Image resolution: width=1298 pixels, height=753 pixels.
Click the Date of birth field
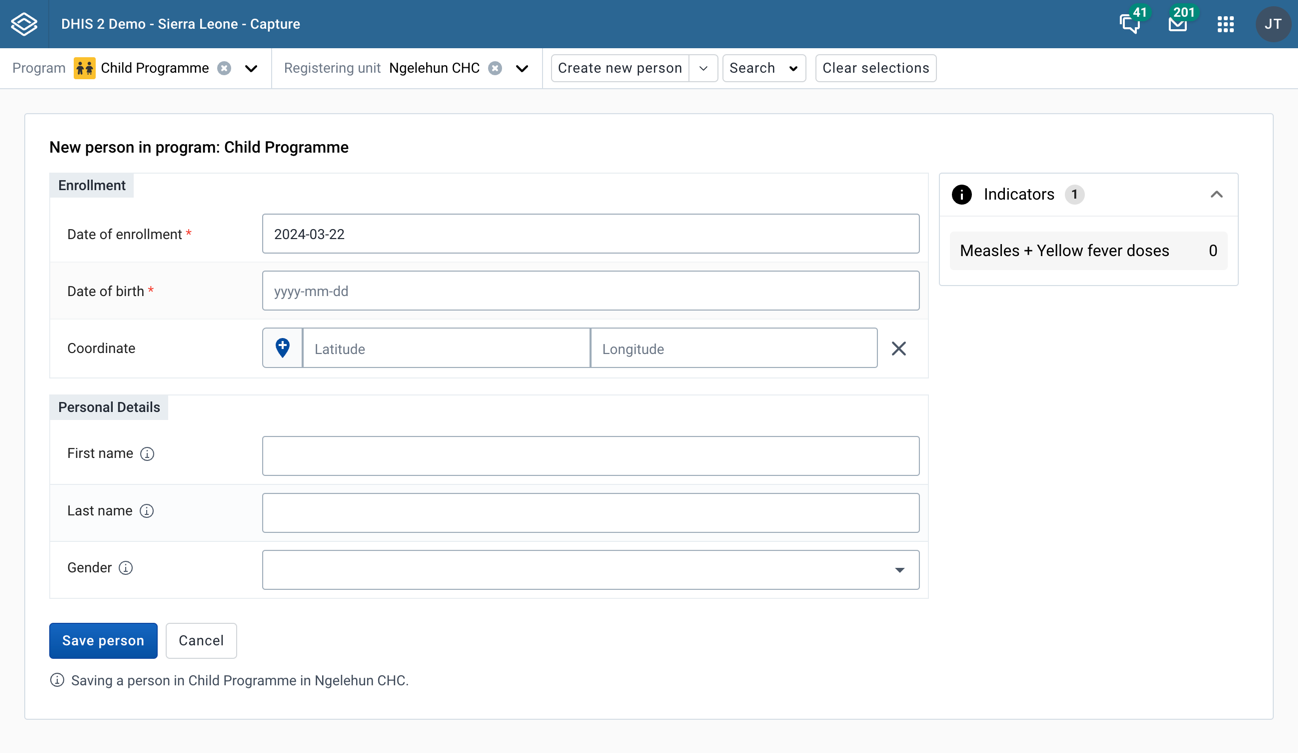(590, 290)
